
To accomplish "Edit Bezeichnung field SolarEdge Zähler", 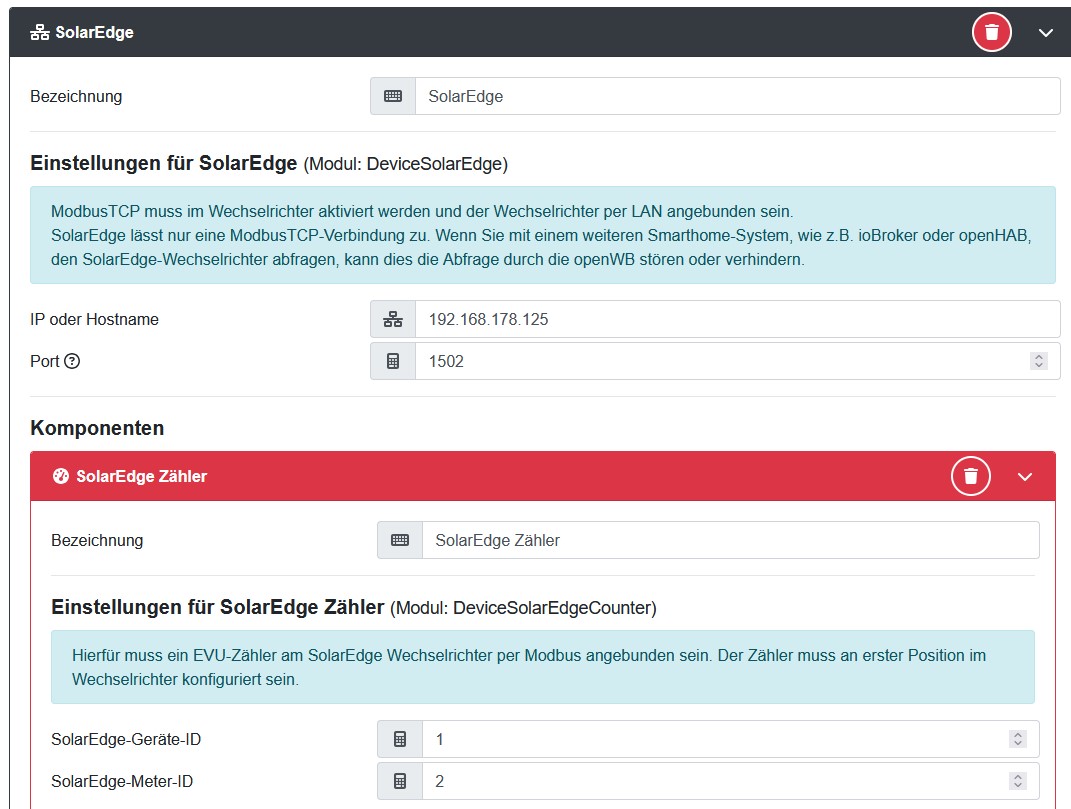I will [x=731, y=540].
